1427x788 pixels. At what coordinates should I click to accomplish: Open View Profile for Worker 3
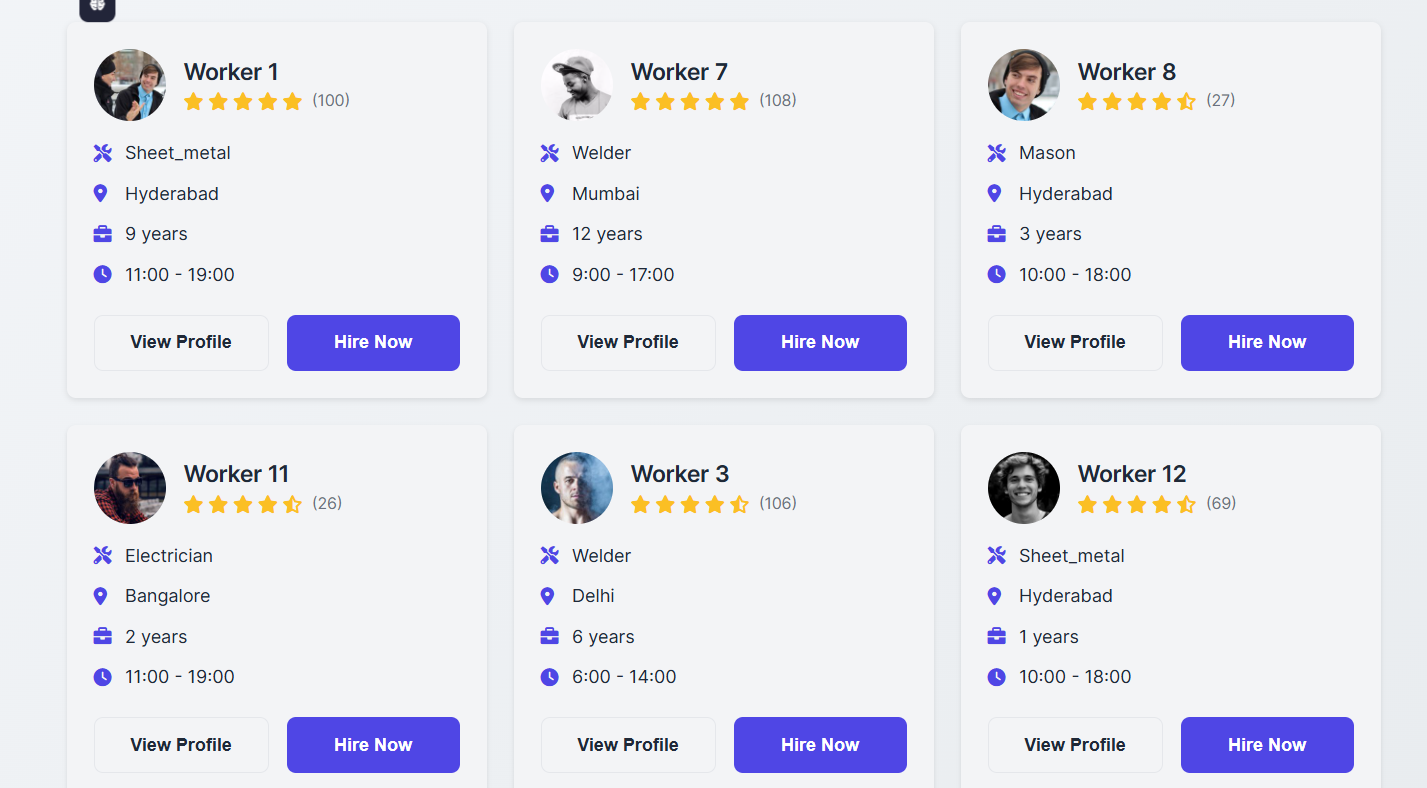click(x=628, y=745)
